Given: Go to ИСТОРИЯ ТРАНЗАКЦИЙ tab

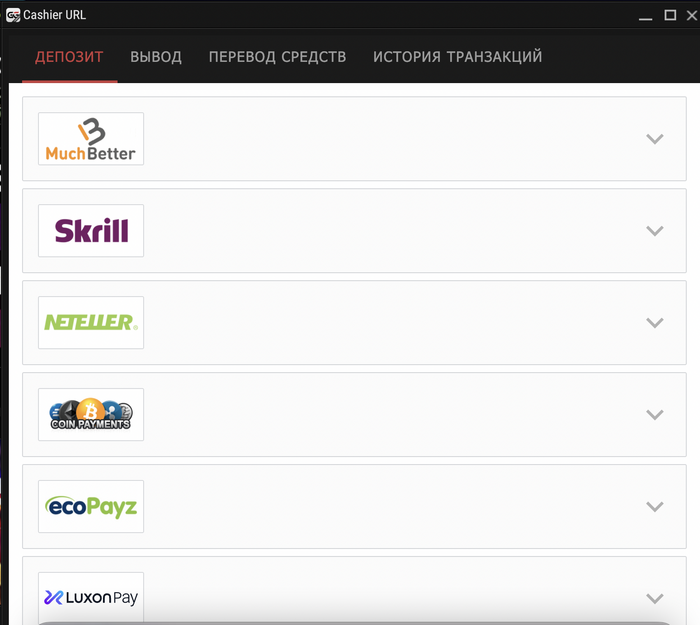Looking at the screenshot, I should coord(458,57).
